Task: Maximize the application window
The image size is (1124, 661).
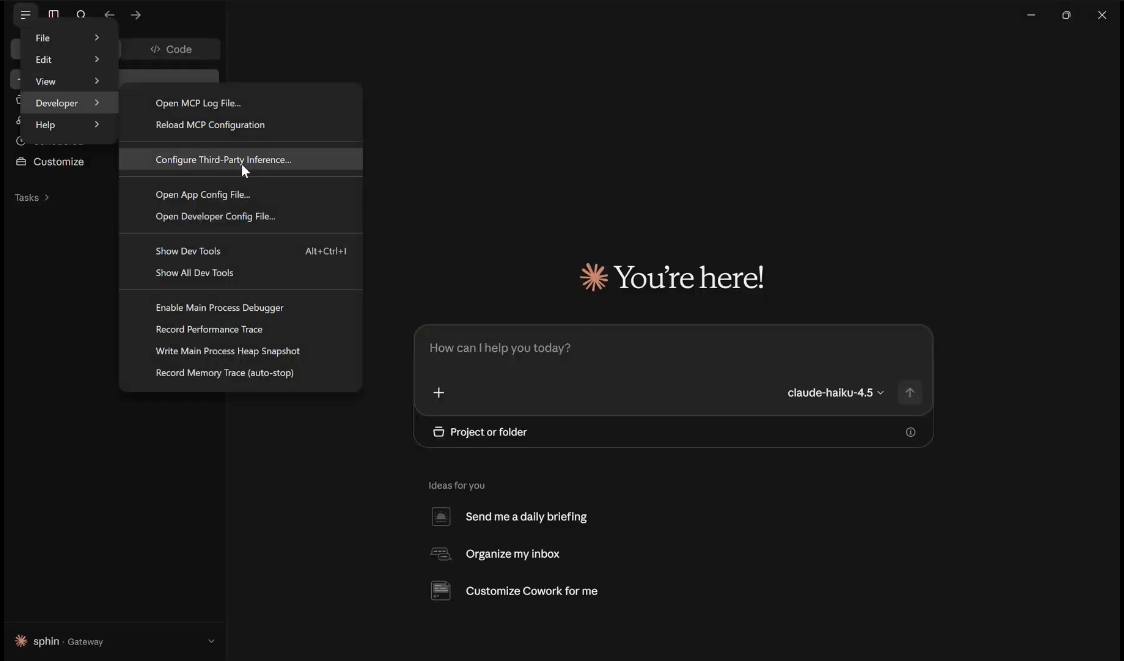Action: [1066, 14]
